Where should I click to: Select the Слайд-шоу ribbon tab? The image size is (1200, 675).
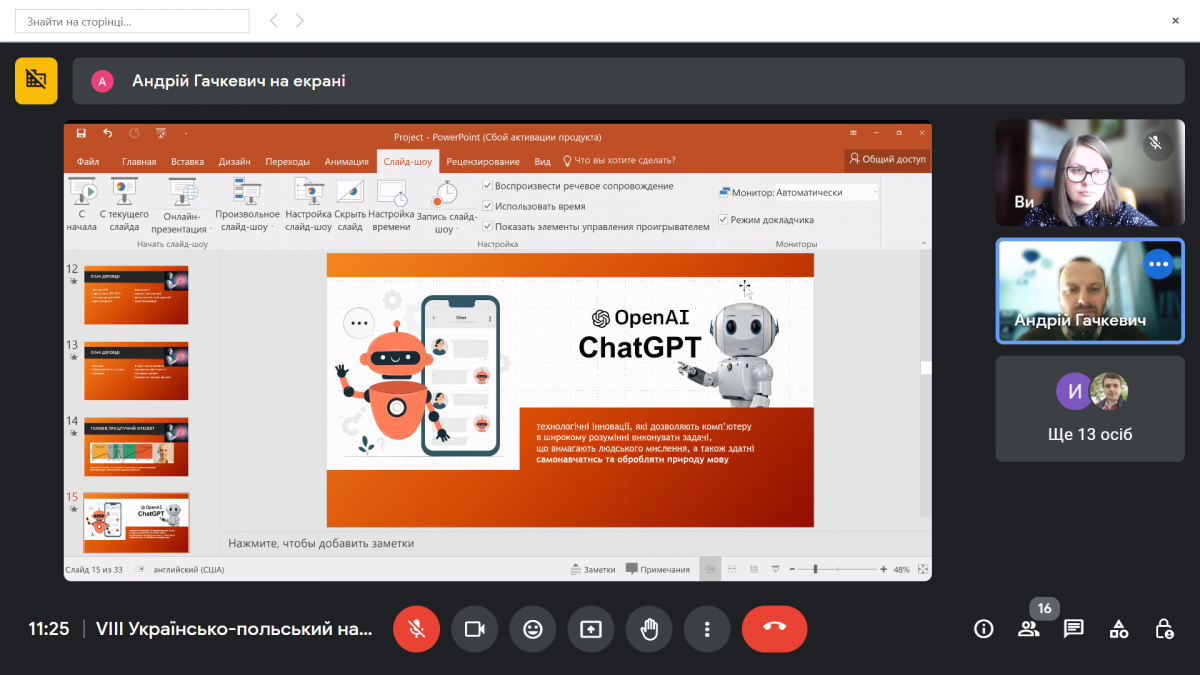(408, 161)
